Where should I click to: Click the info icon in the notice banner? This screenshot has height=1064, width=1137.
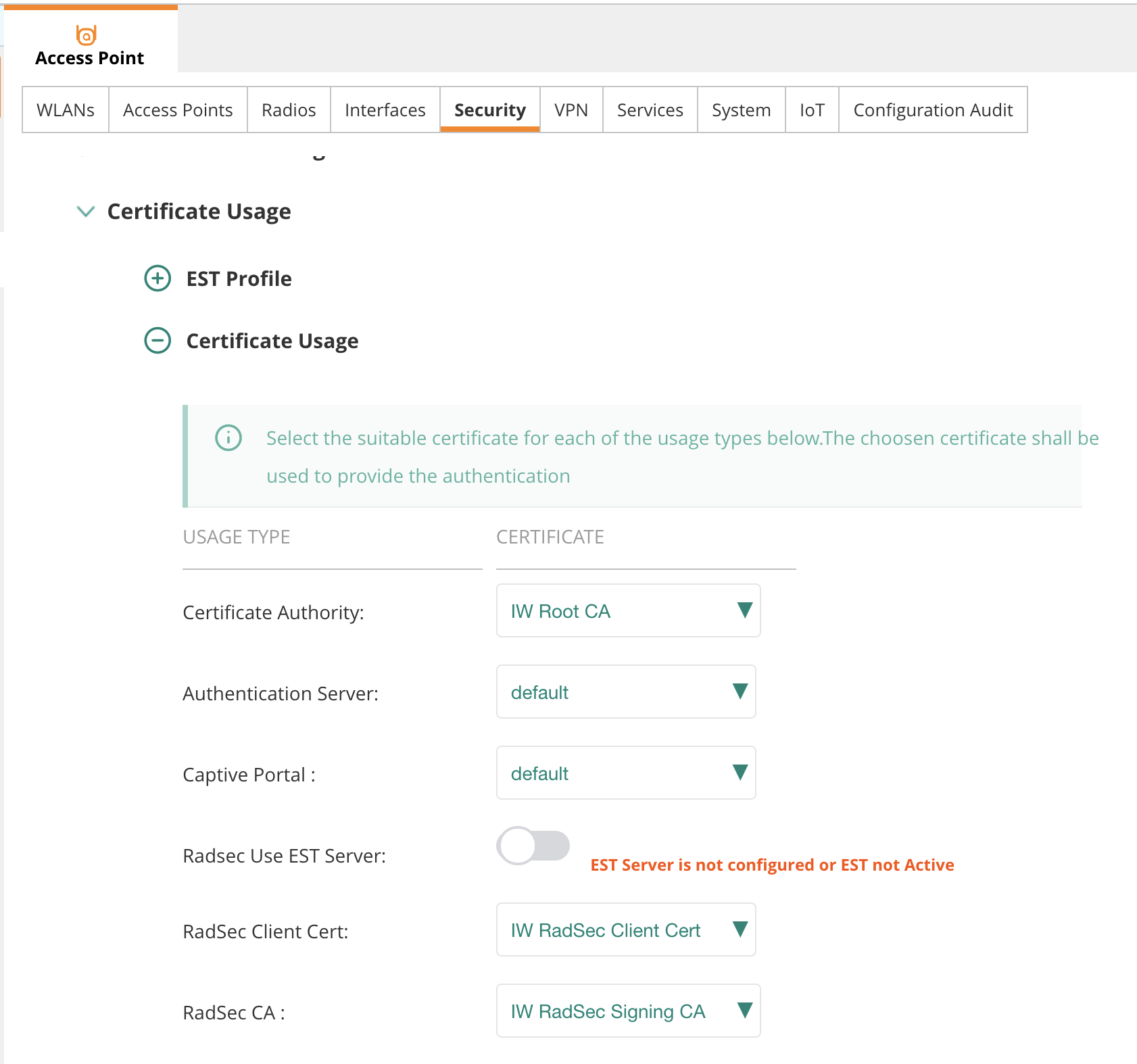[228, 438]
